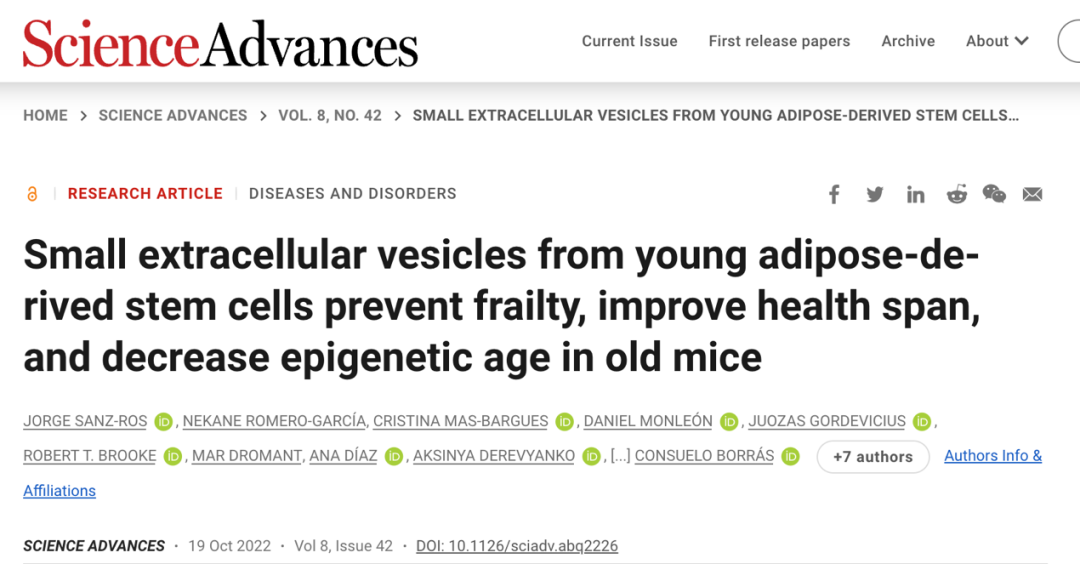The height and width of the screenshot is (564, 1080).
Task: Expand the About dropdown menu
Action: click(x=997, y=41)
